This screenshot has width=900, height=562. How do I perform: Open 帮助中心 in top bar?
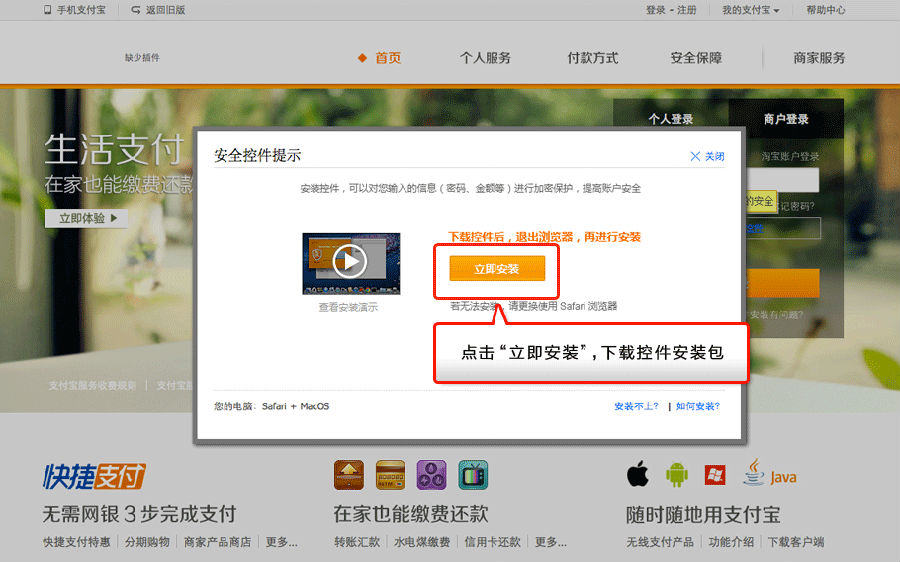[x=825, y=10]
